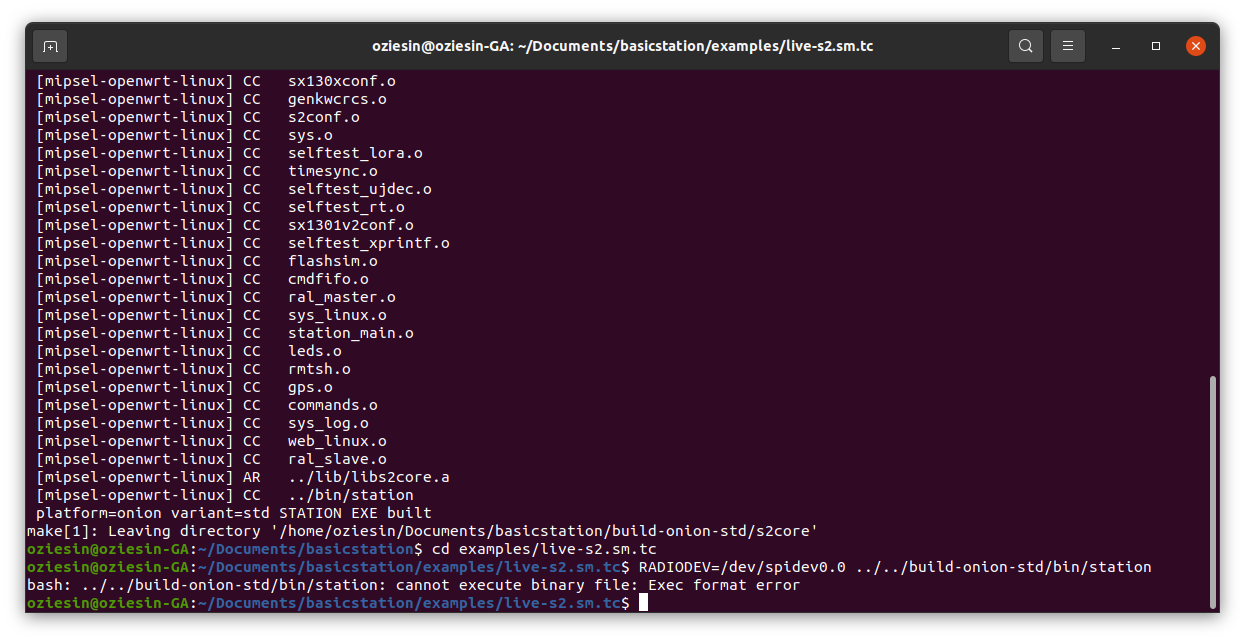Viewport: 1245px width, 641px height.
Task: Open the hamburger menu
Action: (1066, 45)
